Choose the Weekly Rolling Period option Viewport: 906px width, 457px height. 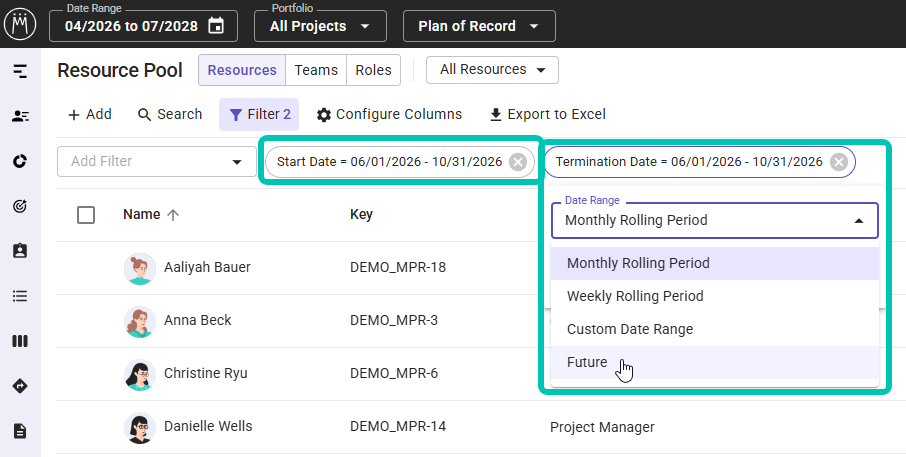tap(715, 296)
